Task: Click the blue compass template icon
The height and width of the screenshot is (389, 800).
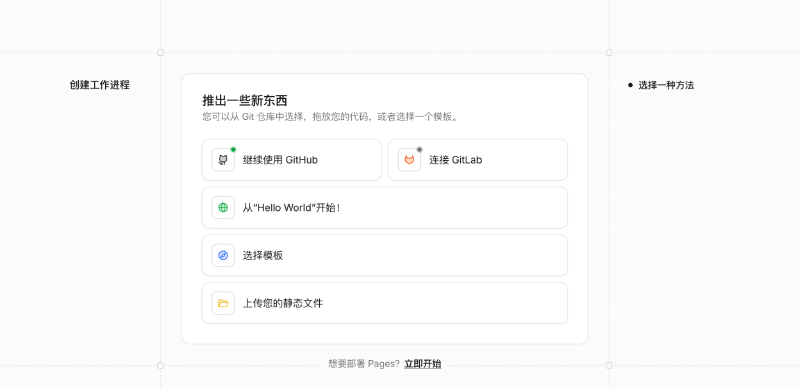Action: [x=223, y=255]
